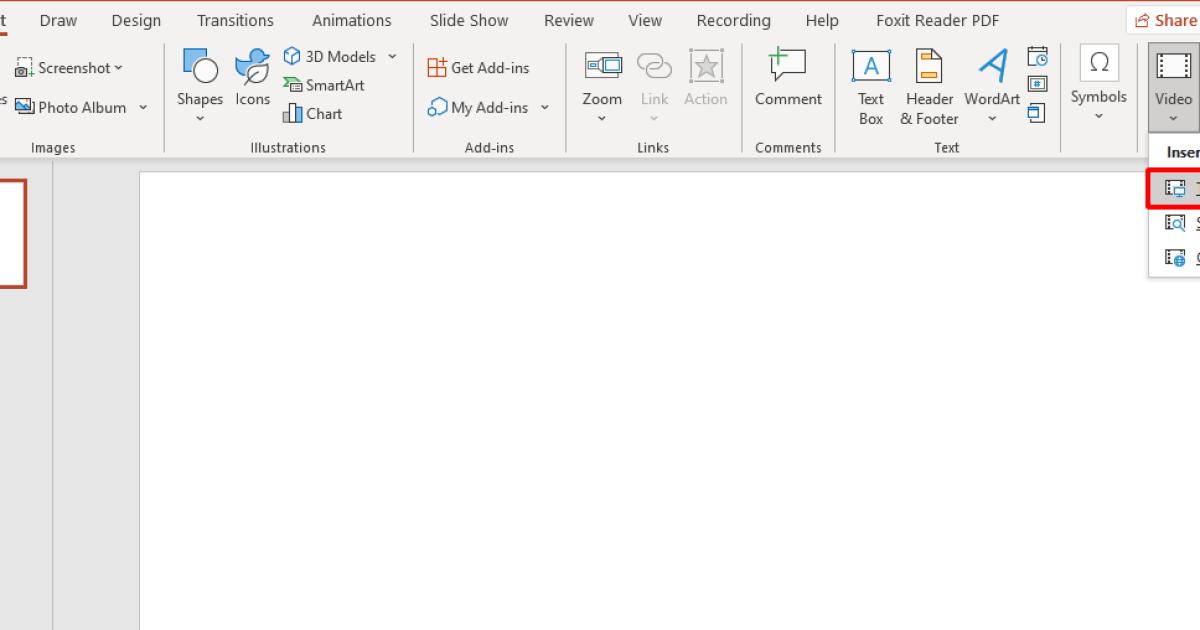Expand the 3D Models dropdown arrow
1200x630 pixels.
point(392,57)
